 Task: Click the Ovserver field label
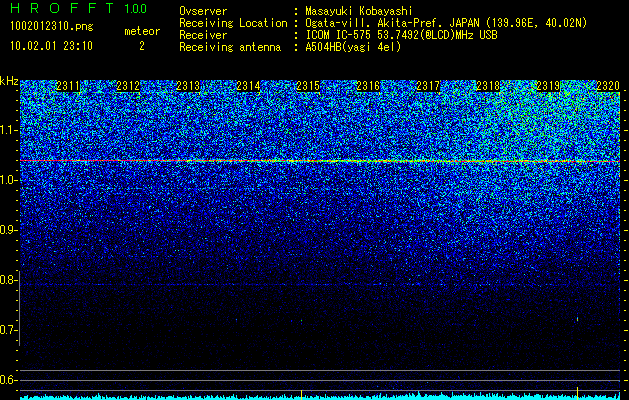tap(203, 11)
